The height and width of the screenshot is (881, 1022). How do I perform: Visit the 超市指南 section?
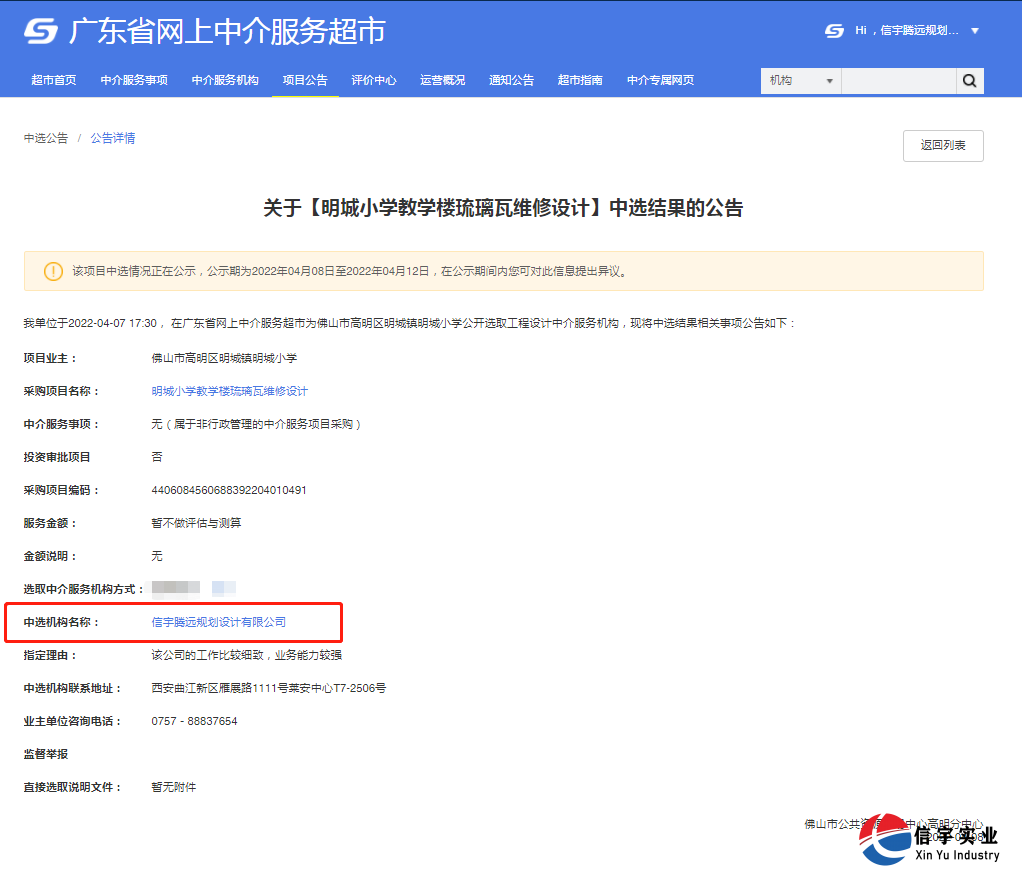580,80
